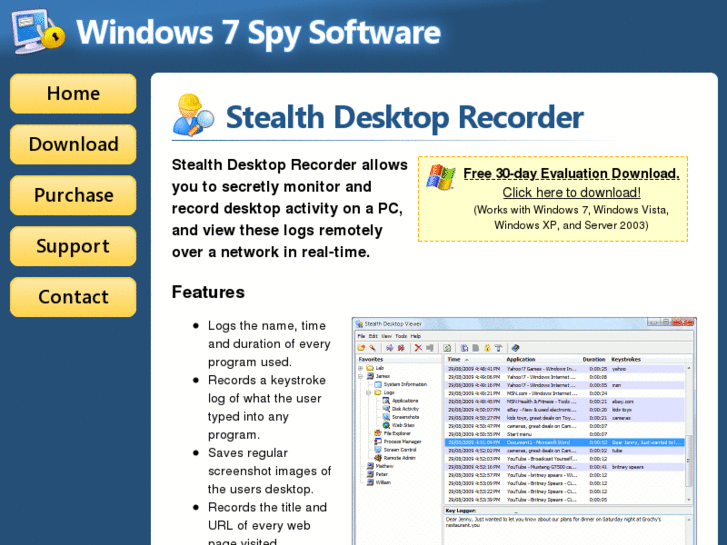Open the Purchase page
The image size is (727, 545).
coord(73,195)
